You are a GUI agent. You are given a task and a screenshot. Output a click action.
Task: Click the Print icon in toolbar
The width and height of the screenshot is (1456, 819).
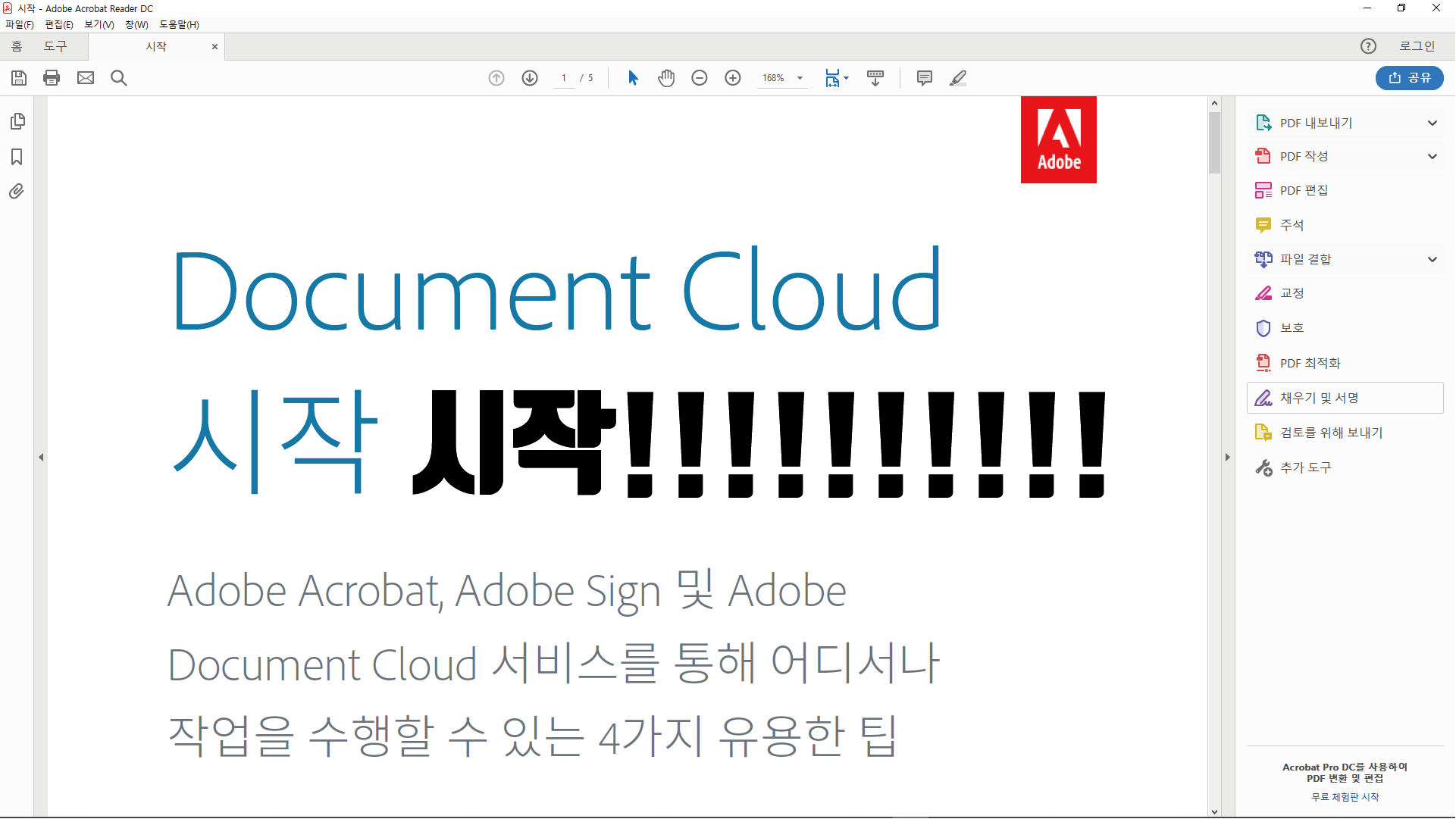52,78
